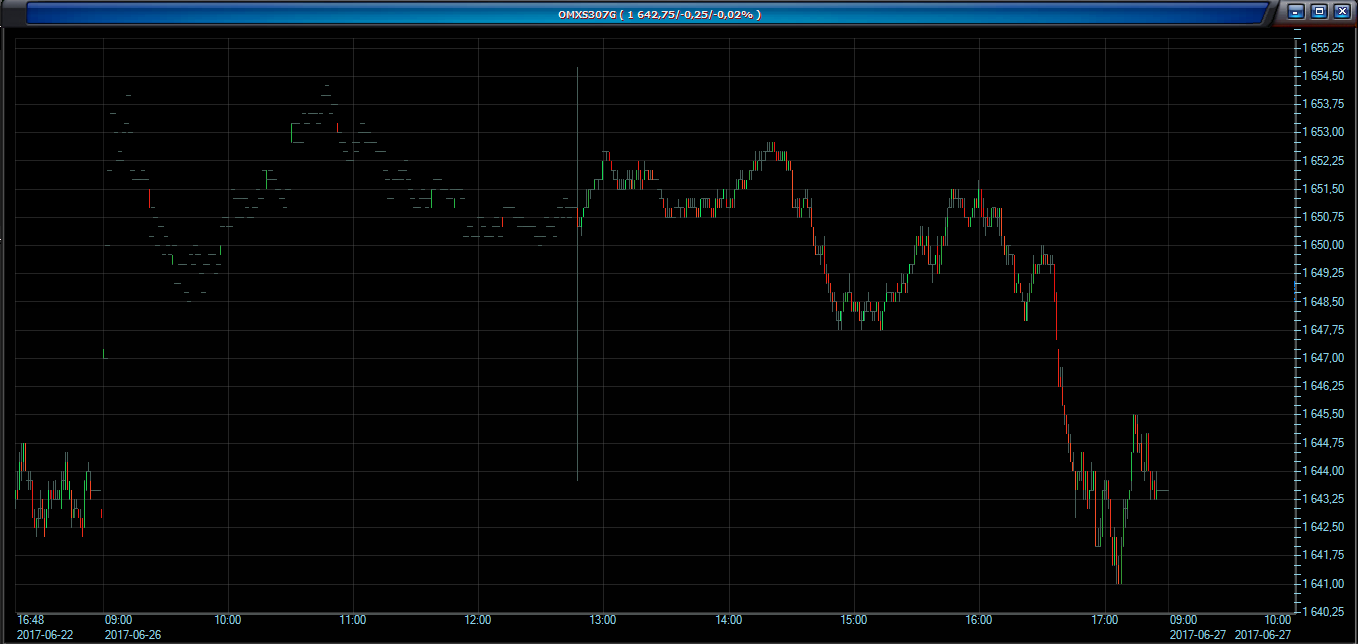Click the 1 644,00 price axis label
This screenshot has width=1358, height=644.
click(x=1326, y=470)
